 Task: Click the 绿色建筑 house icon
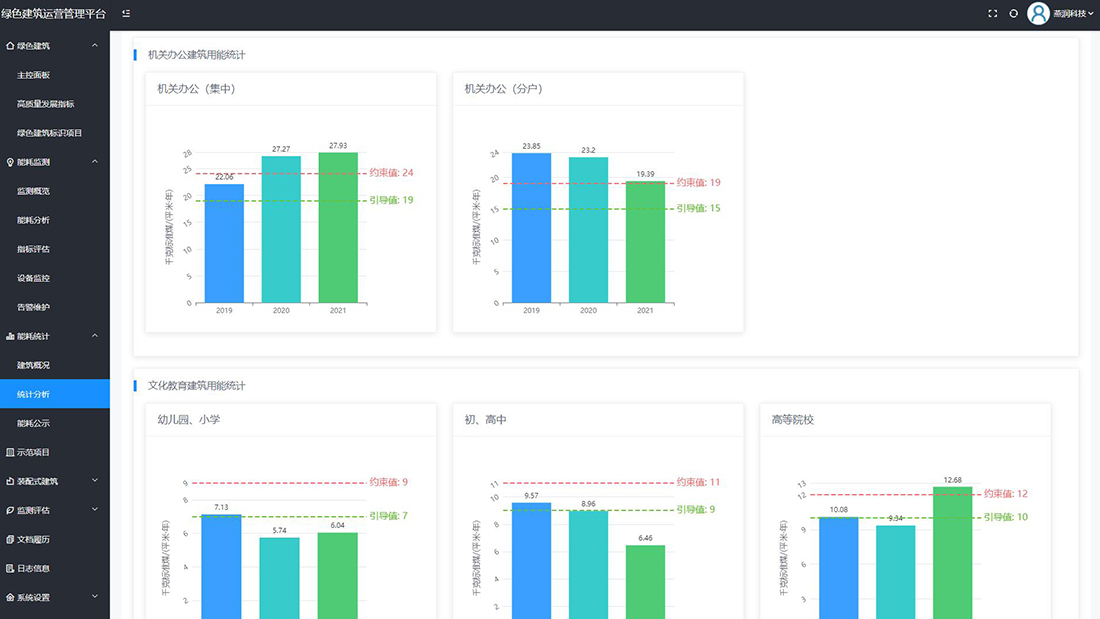tap(10, 46)
